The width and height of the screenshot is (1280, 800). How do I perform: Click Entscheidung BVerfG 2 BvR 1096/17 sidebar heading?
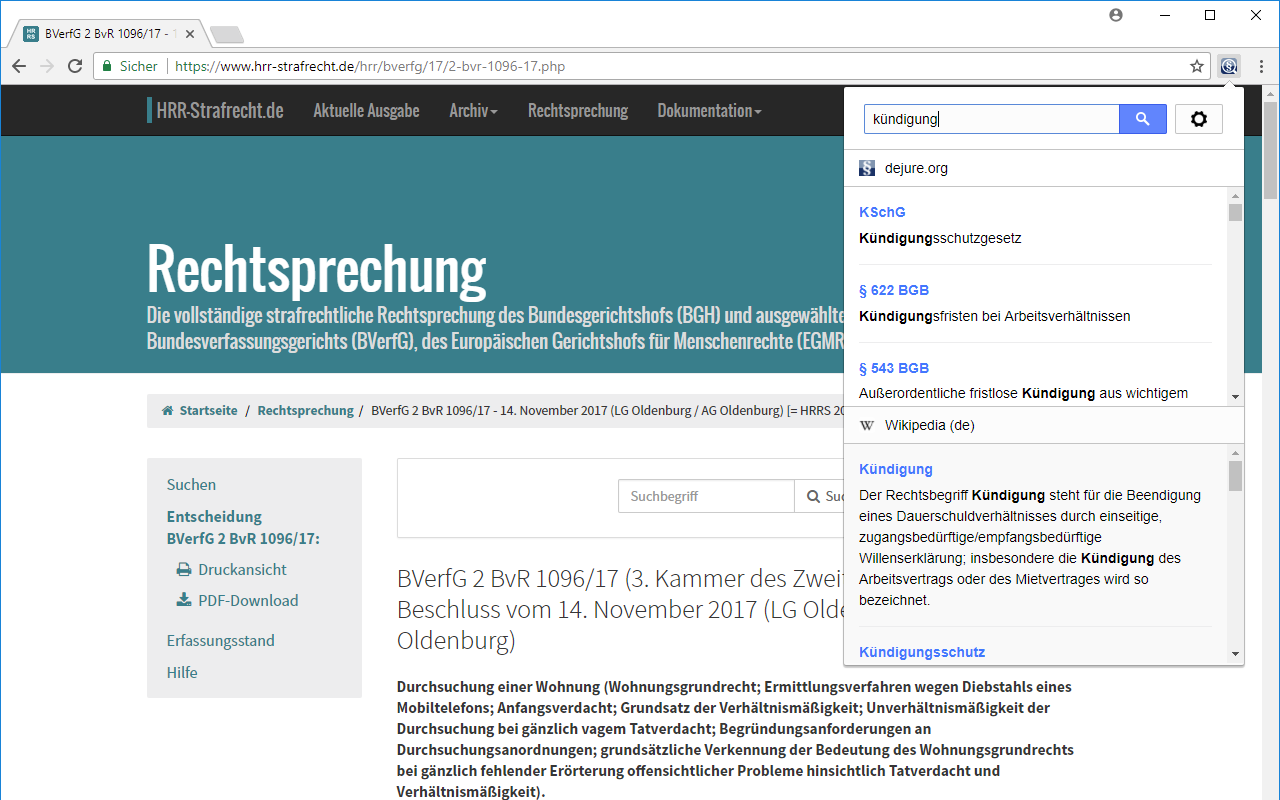click(x=243, y=528)
